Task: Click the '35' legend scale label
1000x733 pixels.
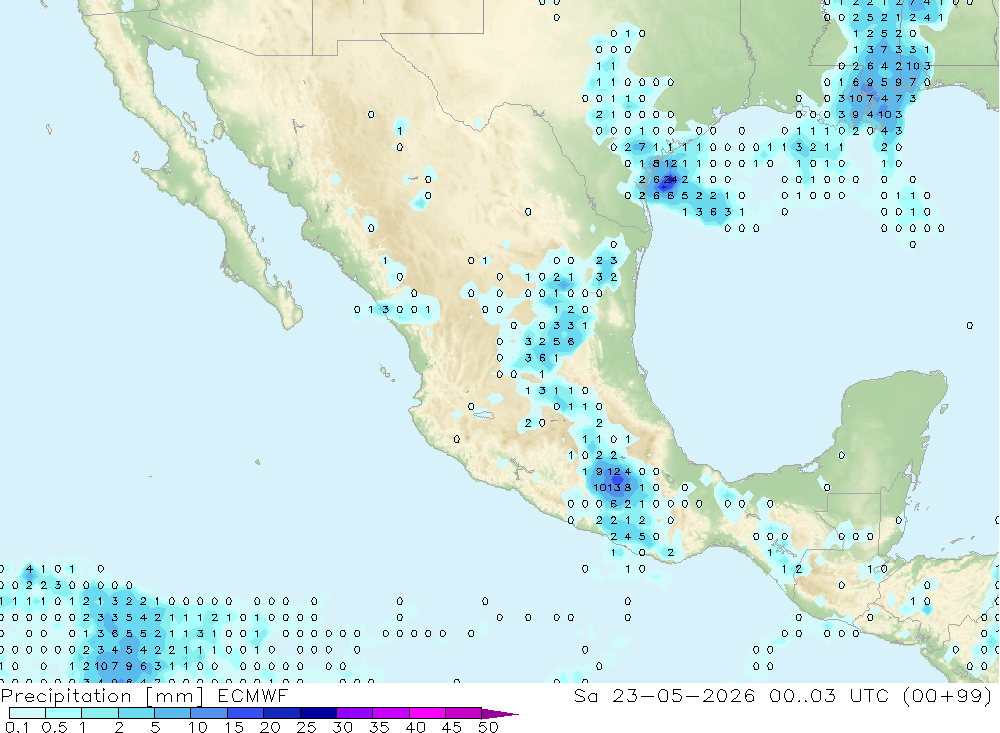Action: 379,727
